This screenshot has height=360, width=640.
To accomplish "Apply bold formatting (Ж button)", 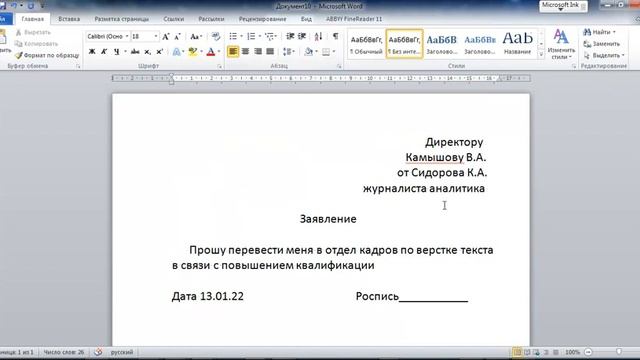I will (92, 52).
